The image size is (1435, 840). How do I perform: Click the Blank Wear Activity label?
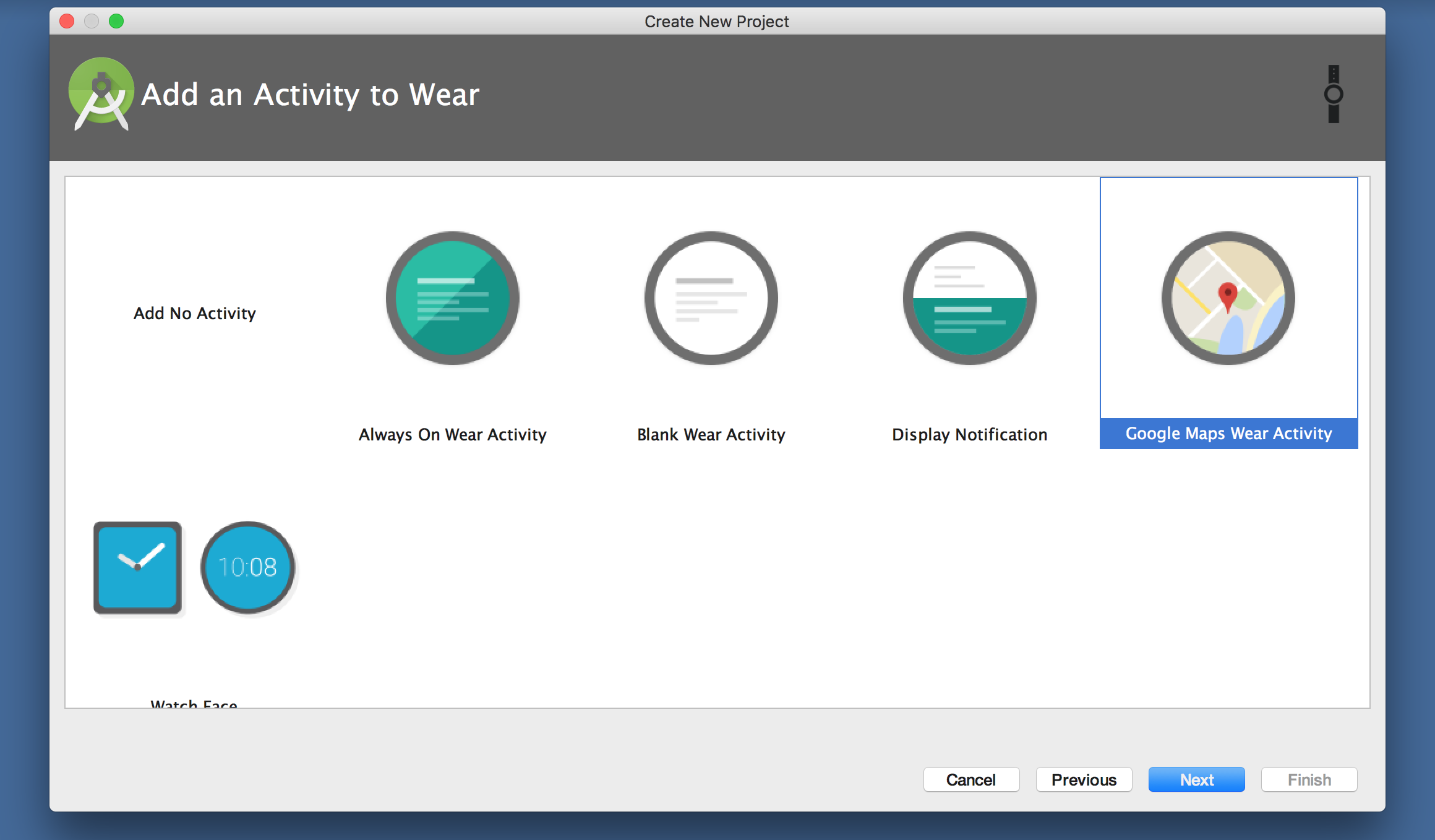click(x=711, y=435)
